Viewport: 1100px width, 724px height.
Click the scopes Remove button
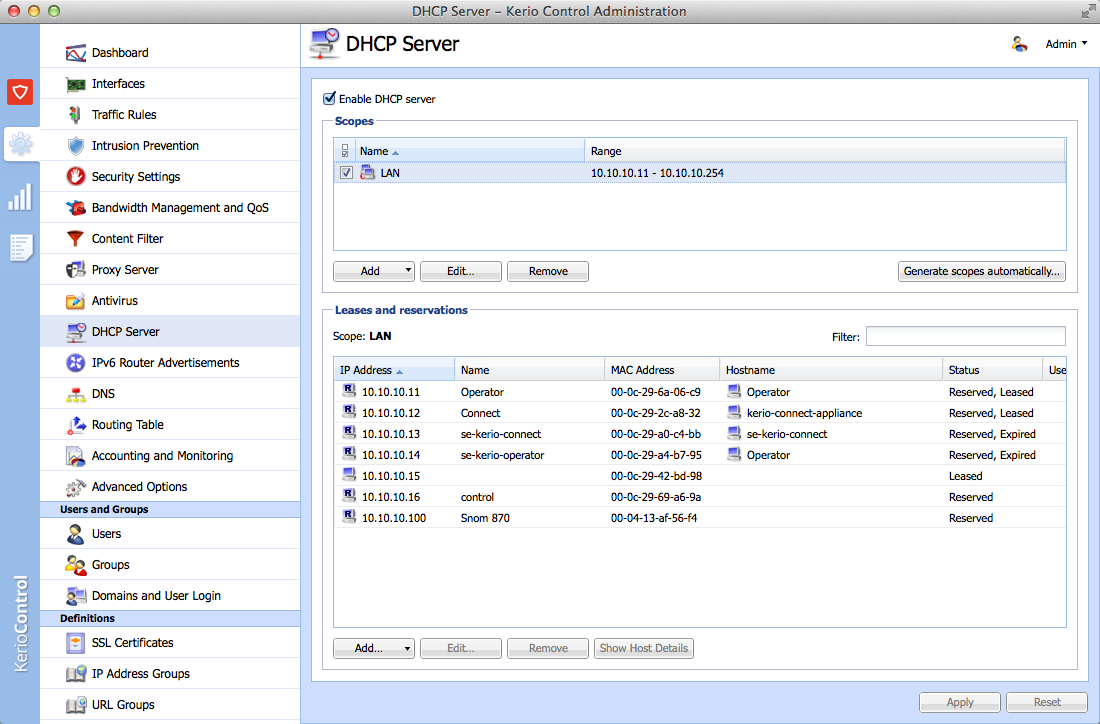pos(548,272)
